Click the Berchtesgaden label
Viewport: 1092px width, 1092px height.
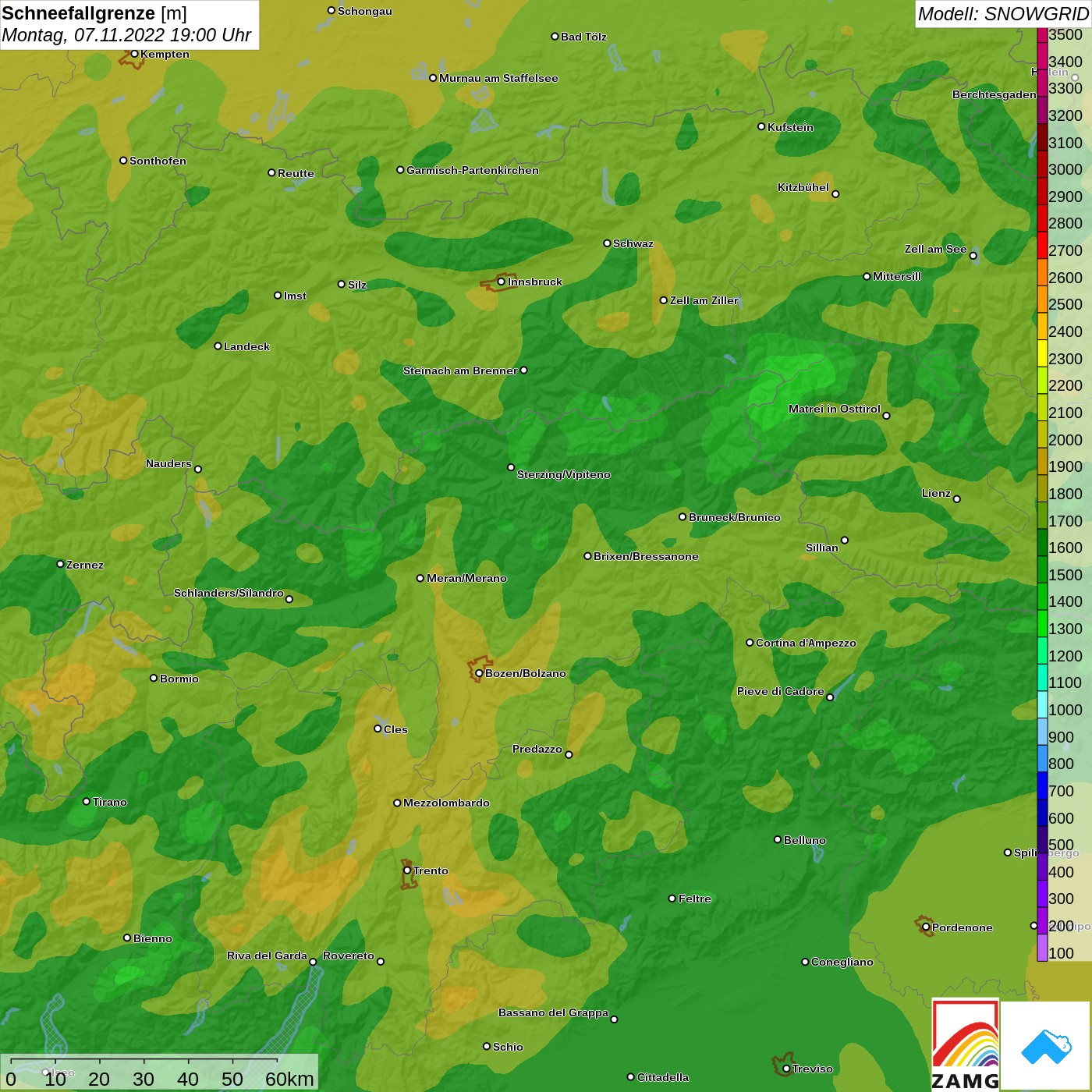(x=994, y=94)
